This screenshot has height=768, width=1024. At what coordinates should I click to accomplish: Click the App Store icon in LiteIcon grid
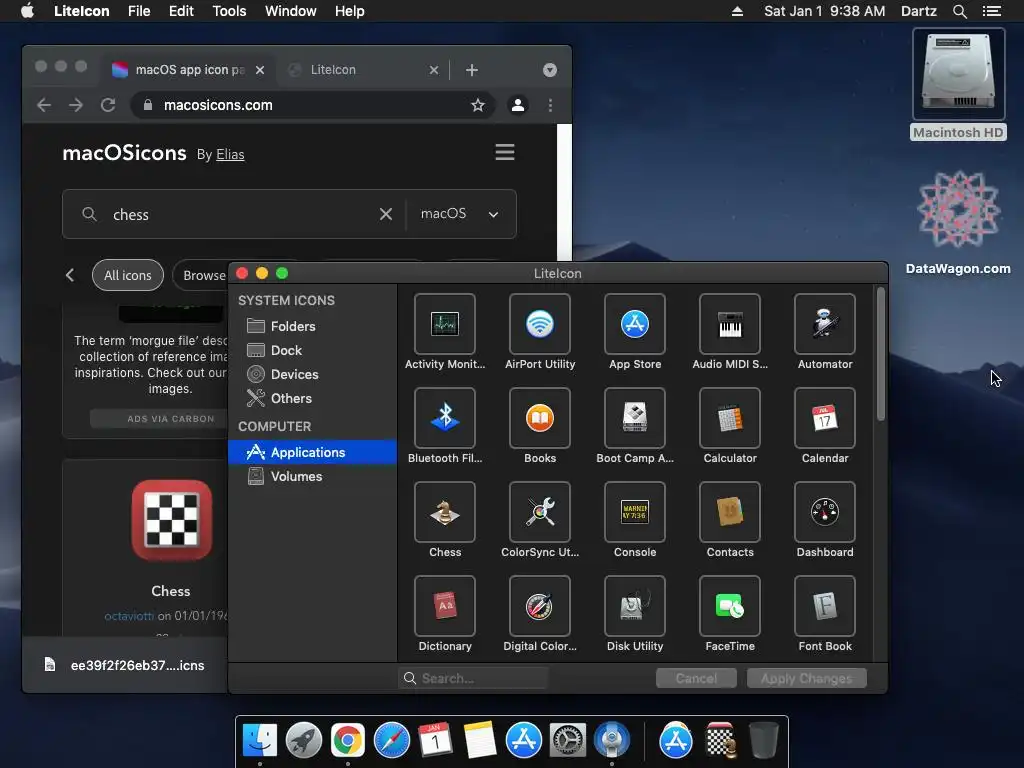[x=635, y=324]
